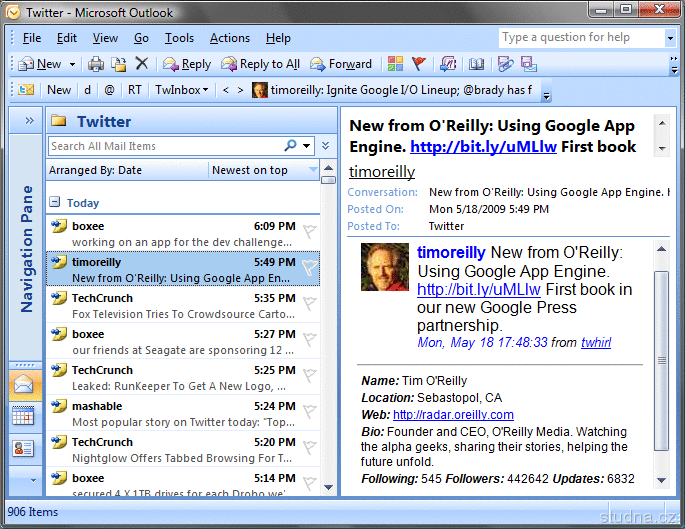Click the Delete (X) toolbar icon
The height and width of the screenshot is (529, 685).
click(x=141, y=64)
